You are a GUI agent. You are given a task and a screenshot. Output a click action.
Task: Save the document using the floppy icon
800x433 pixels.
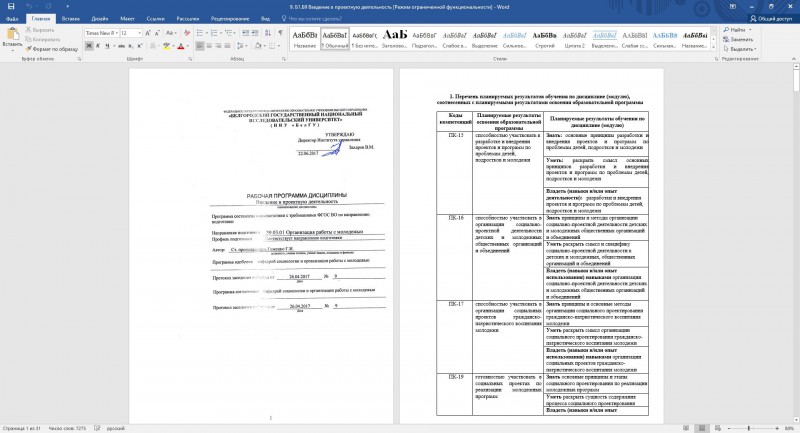tap(11, 7)
